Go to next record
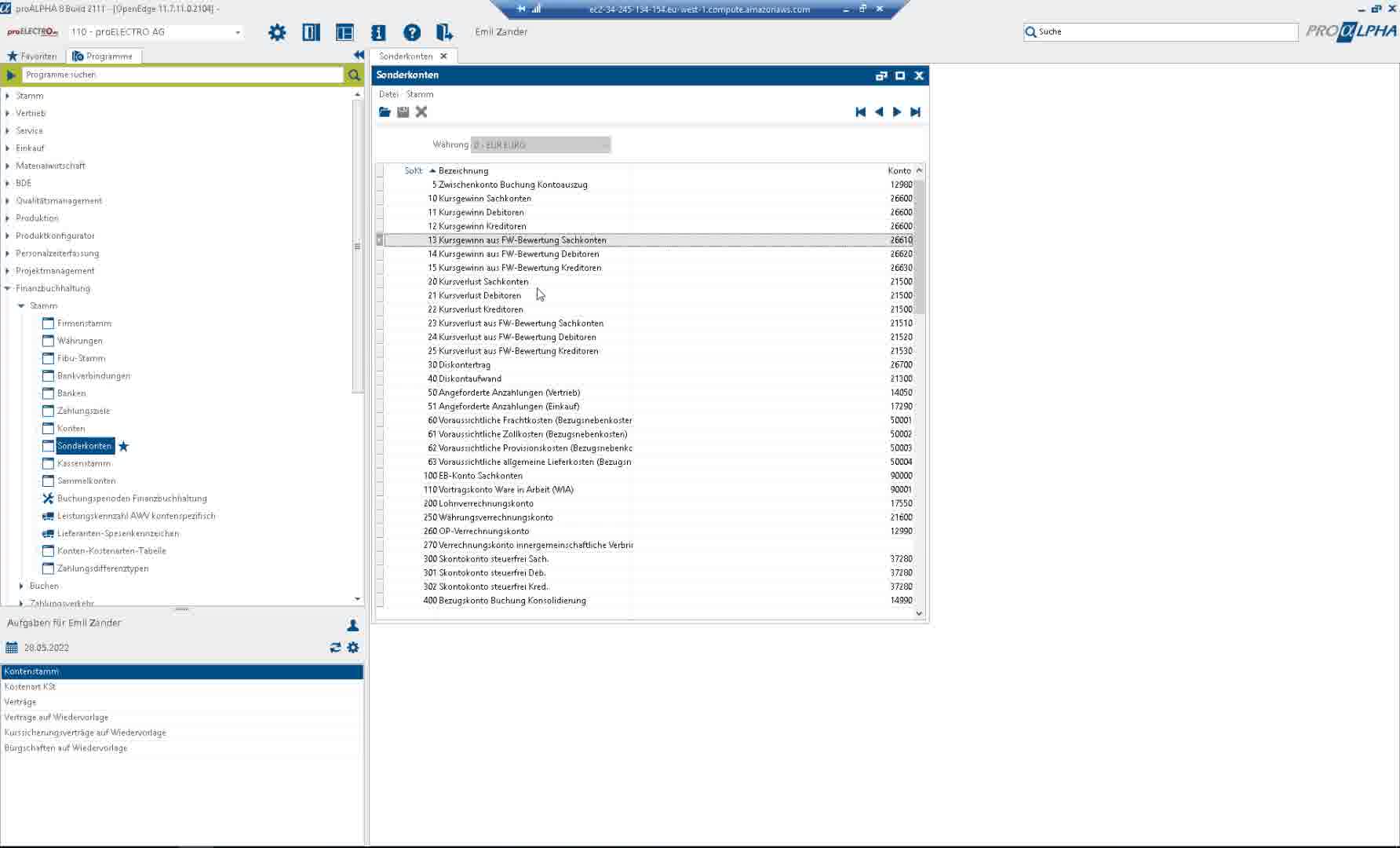1400x848 pixels. pyautogui.click(x=897, y=112)
